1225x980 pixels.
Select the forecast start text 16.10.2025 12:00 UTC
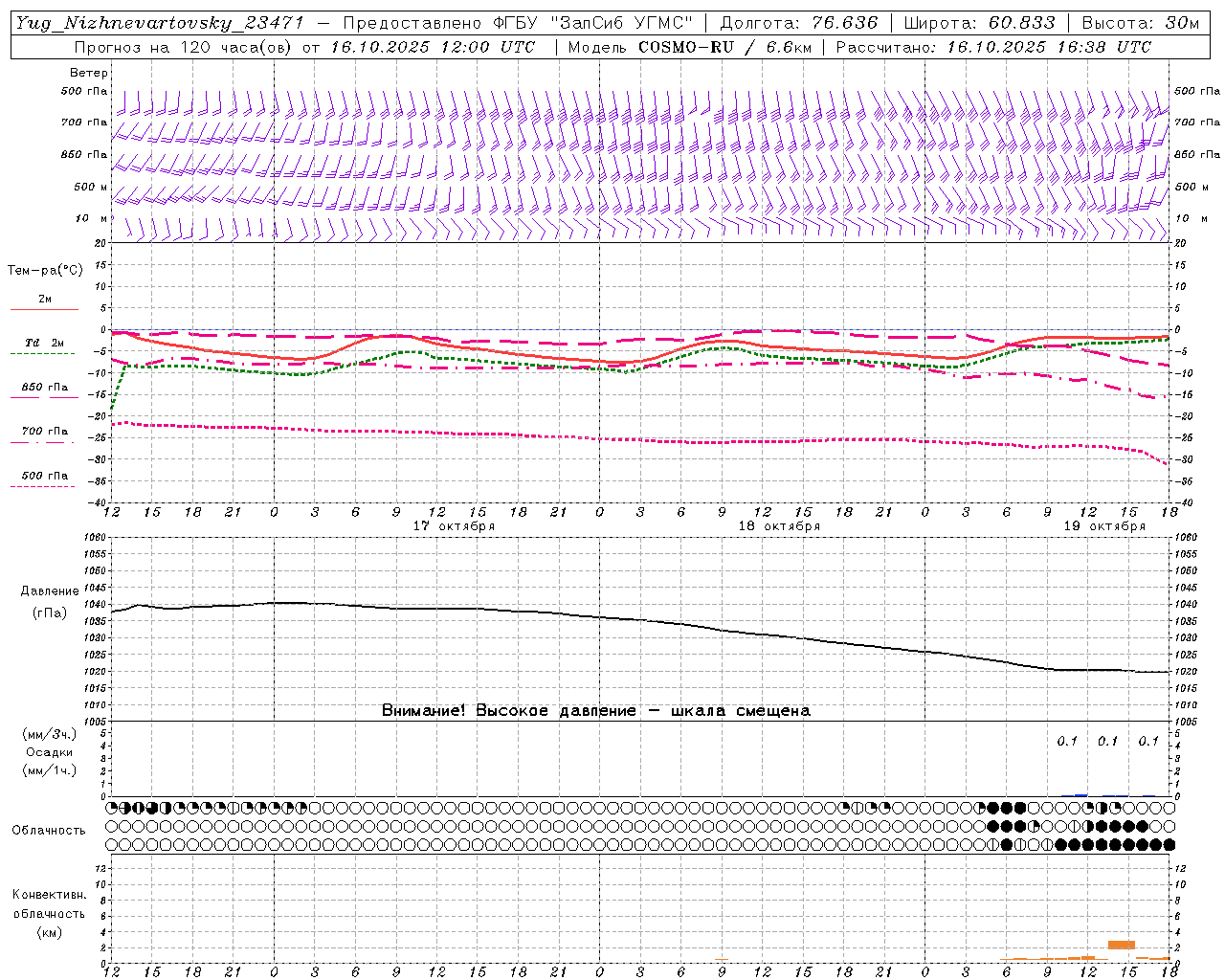(x=433, y=47)
